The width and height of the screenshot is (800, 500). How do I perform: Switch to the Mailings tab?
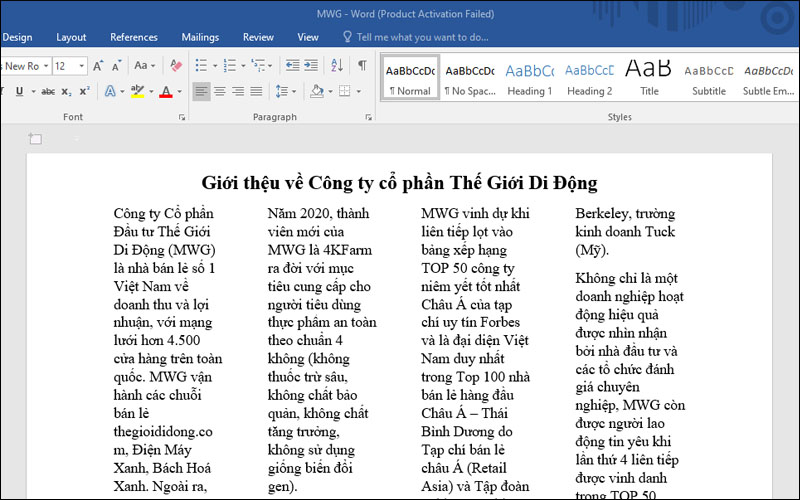click(x=200, y=37)
